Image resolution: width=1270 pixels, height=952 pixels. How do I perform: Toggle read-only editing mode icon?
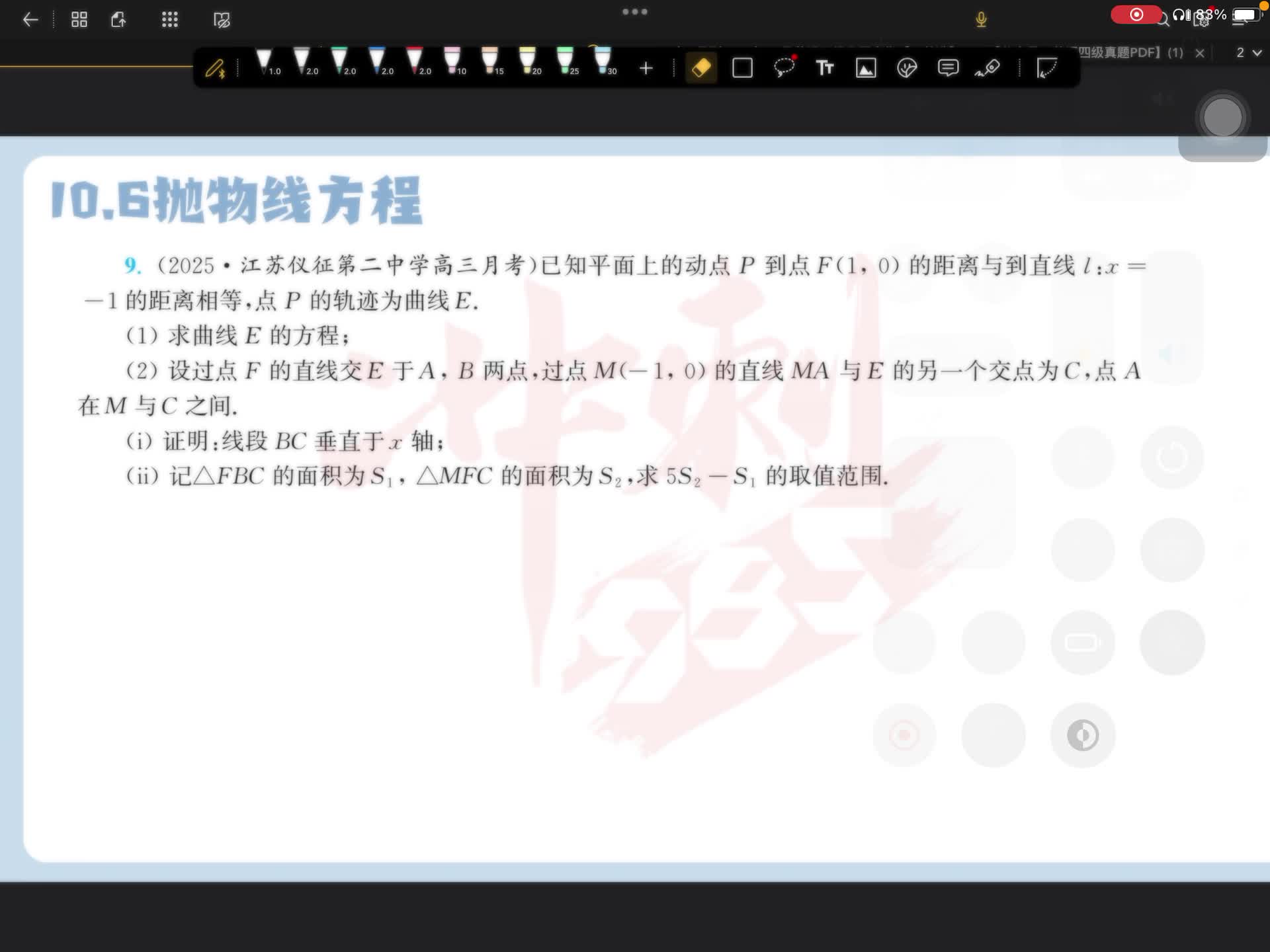tap(222, 20)
